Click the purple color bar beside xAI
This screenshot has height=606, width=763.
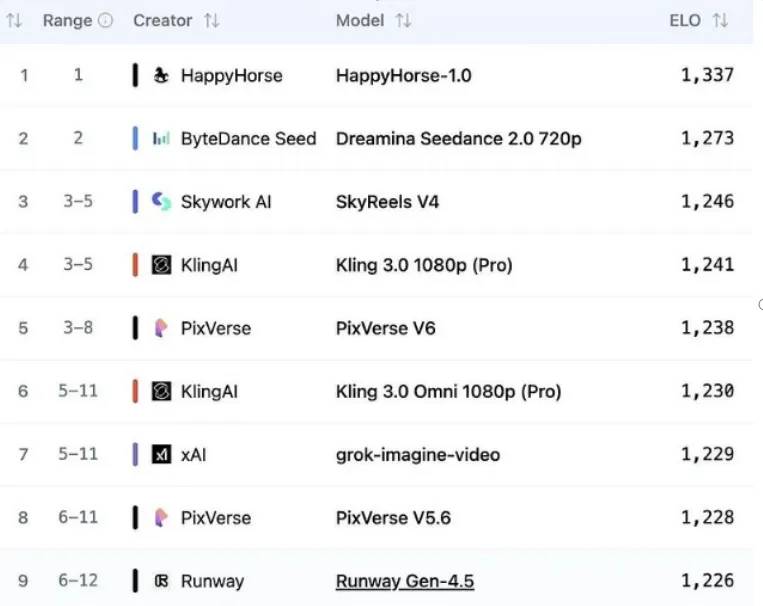coord(135,455)
